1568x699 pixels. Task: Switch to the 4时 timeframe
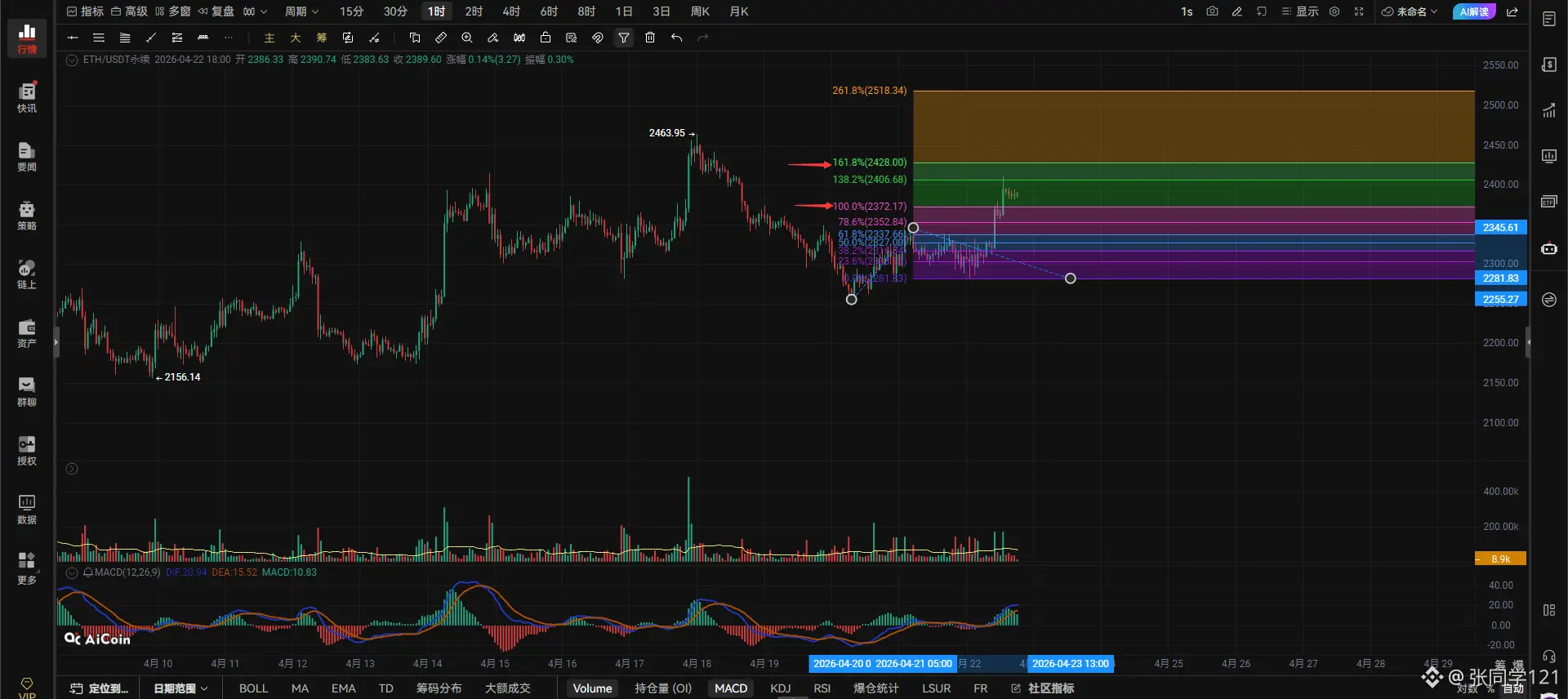click(511, 11)
